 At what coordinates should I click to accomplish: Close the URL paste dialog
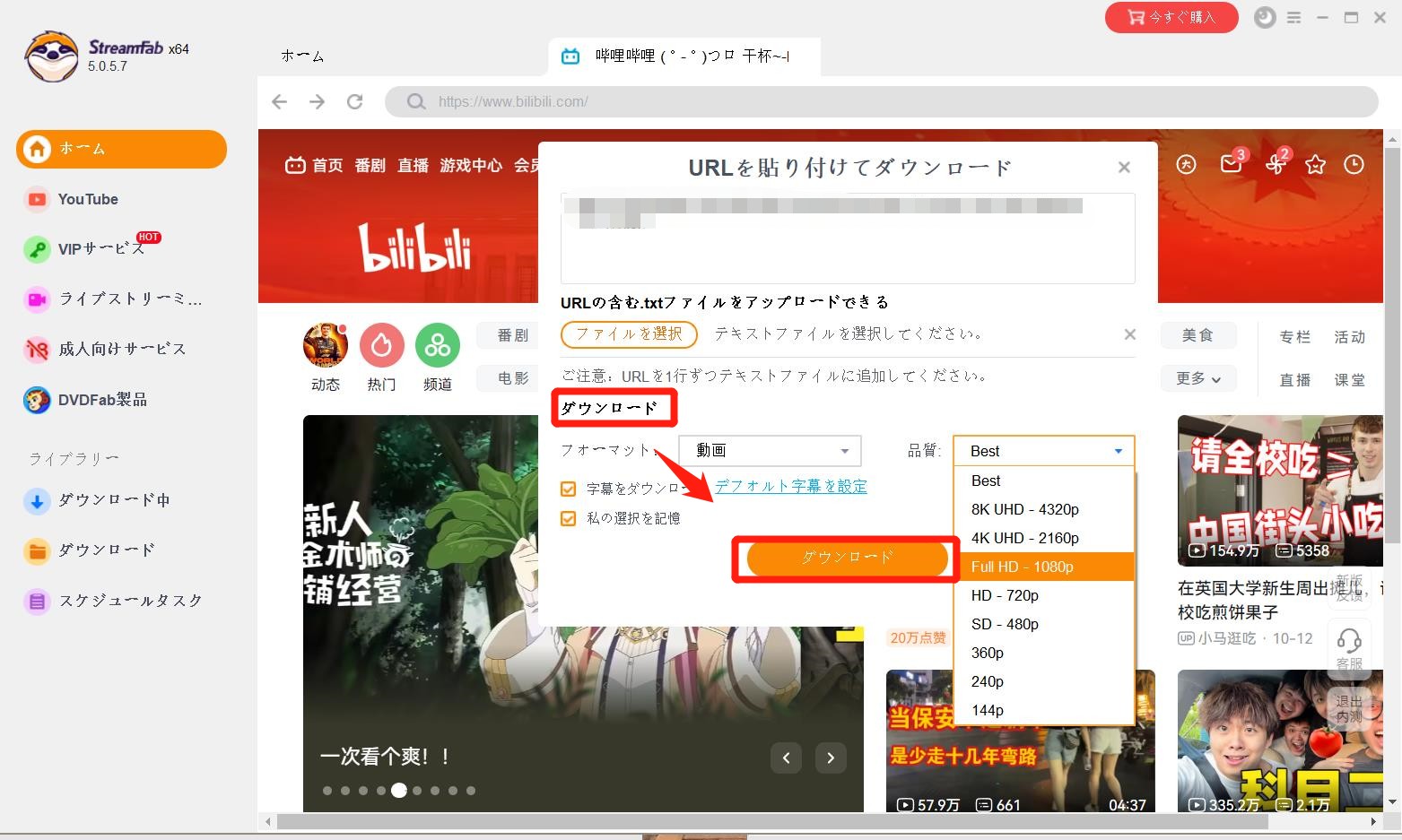1124,168
